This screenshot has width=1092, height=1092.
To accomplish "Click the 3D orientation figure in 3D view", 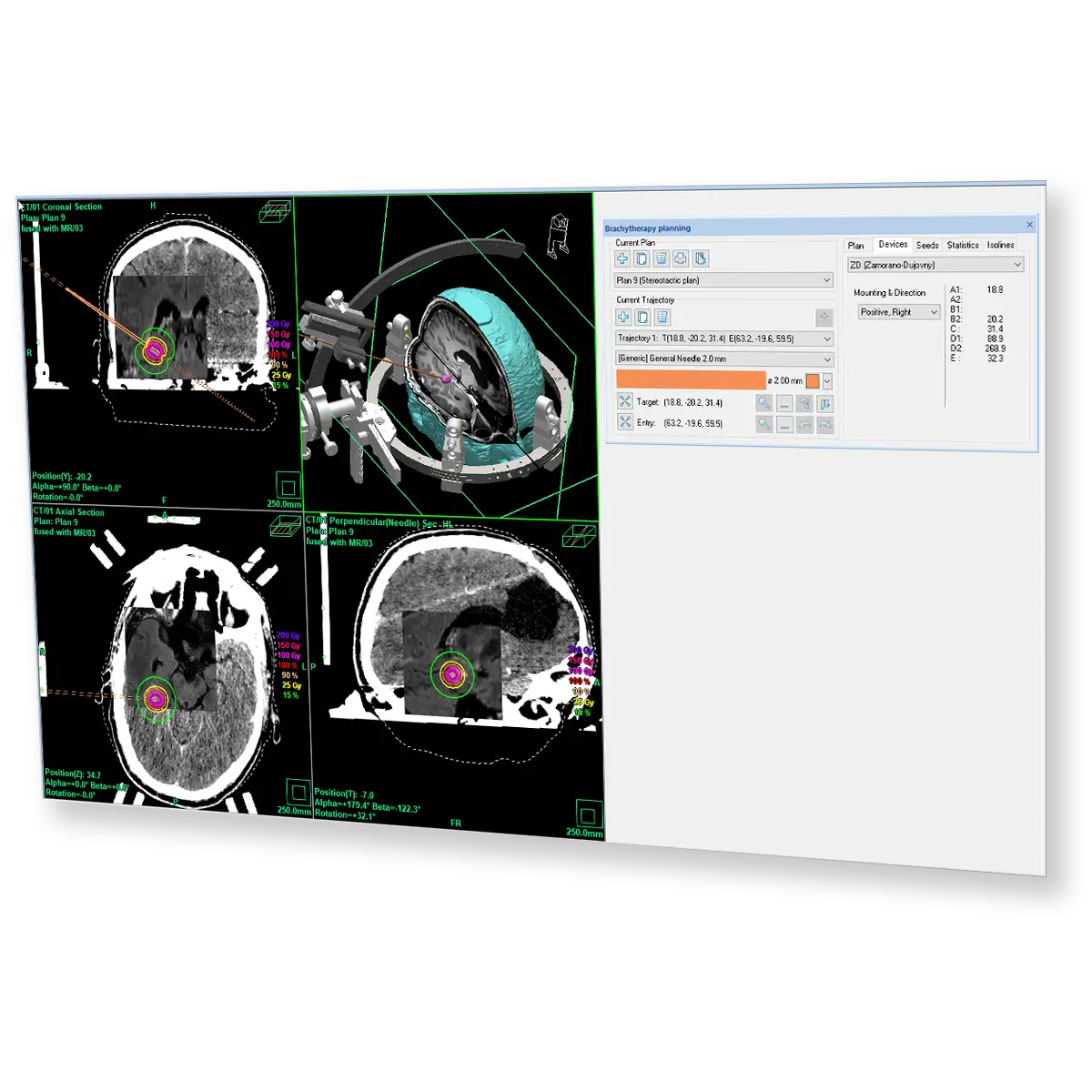I will click(x=558, y=233).
